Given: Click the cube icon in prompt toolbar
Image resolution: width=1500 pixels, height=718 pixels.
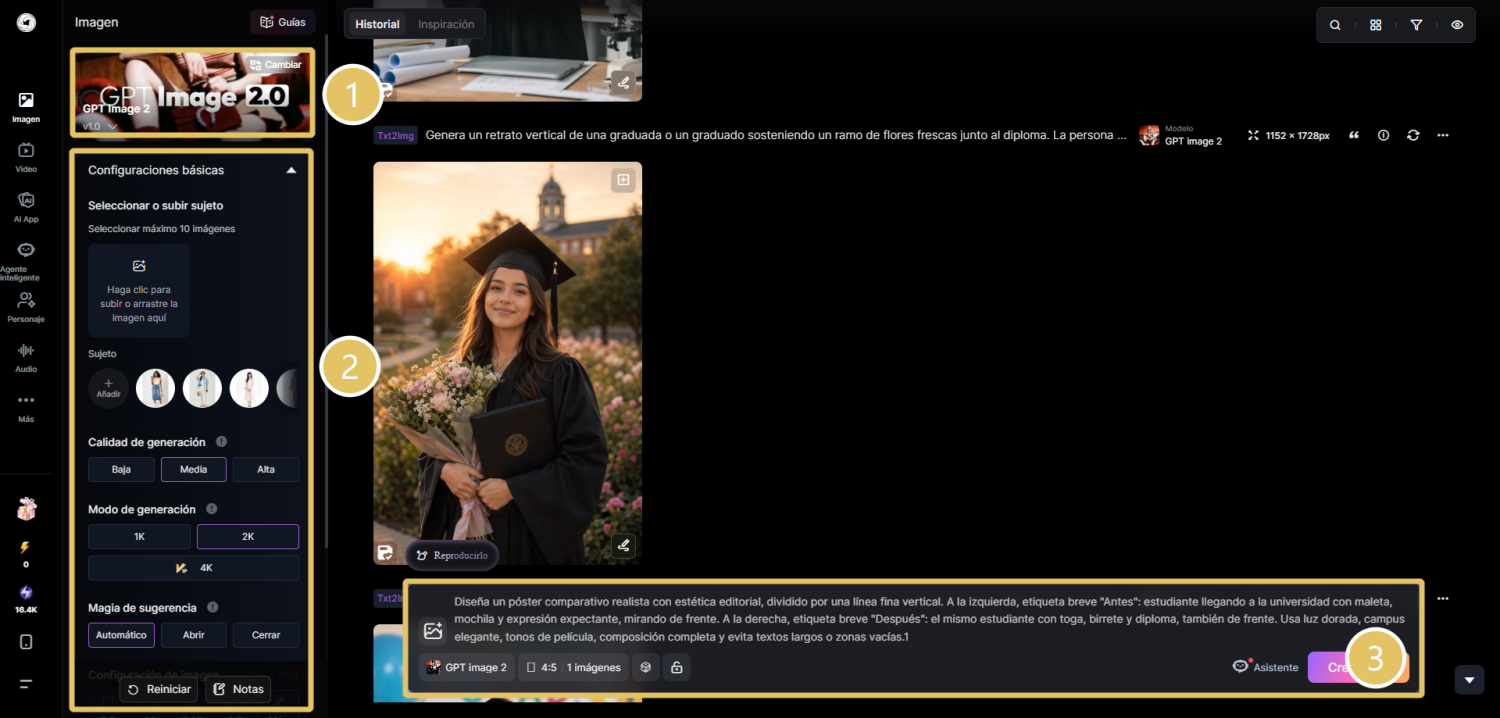Looking at the screenshot, I should [x=646, y=667].
